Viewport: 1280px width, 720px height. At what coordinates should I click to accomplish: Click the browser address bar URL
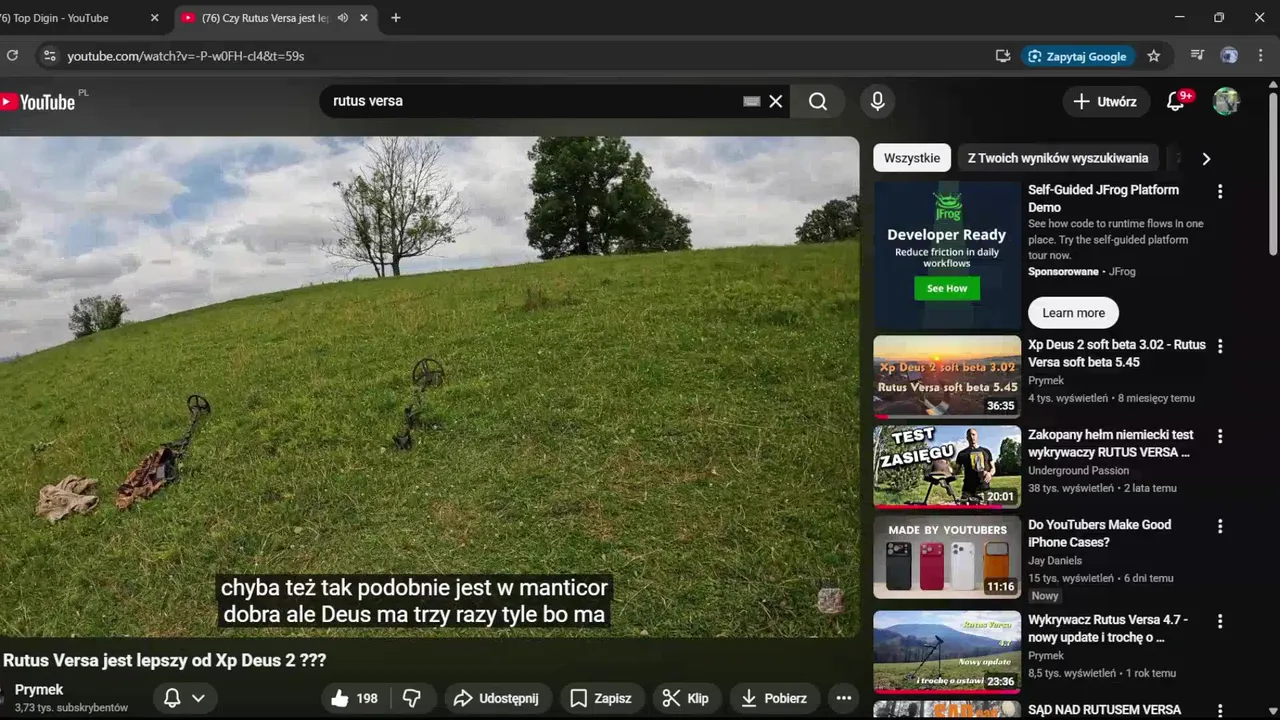click(x=186, y=56)
